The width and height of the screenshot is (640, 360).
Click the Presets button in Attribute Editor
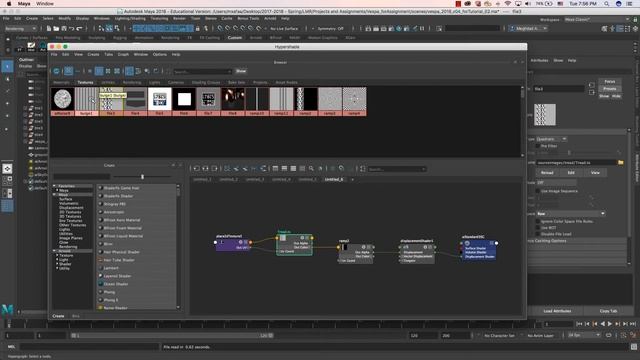pos(610,89)
